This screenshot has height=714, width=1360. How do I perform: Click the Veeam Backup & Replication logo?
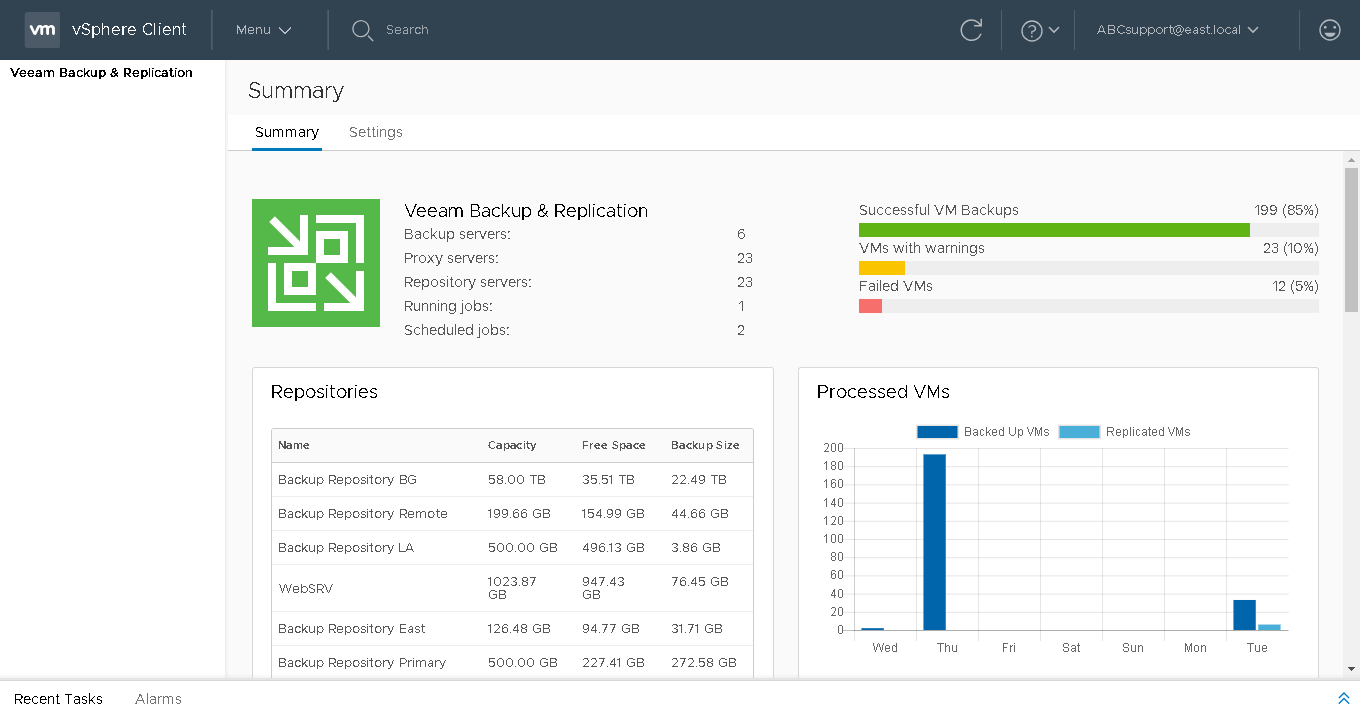316,263
